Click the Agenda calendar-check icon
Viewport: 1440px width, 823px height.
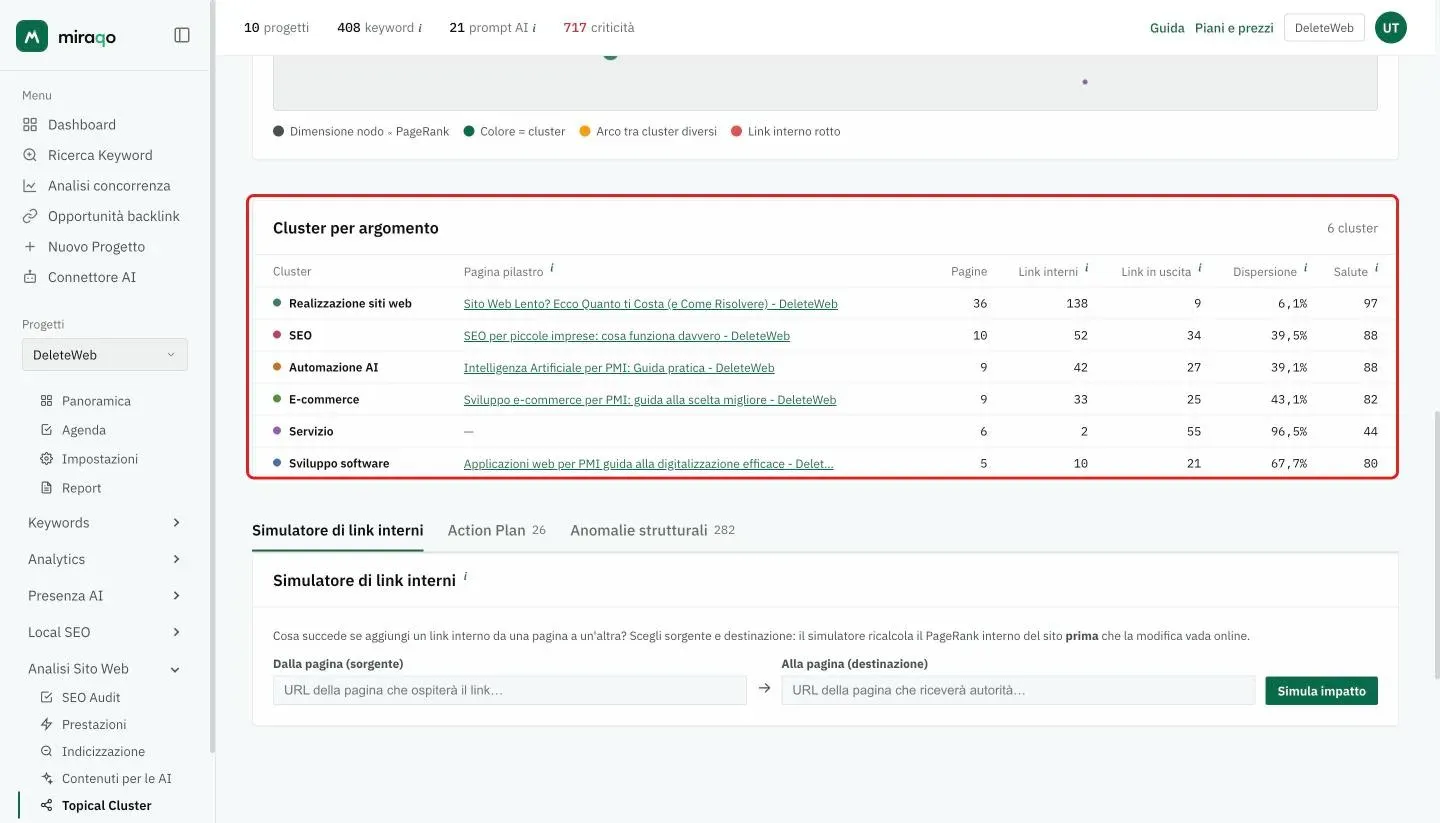coord(46,430)
